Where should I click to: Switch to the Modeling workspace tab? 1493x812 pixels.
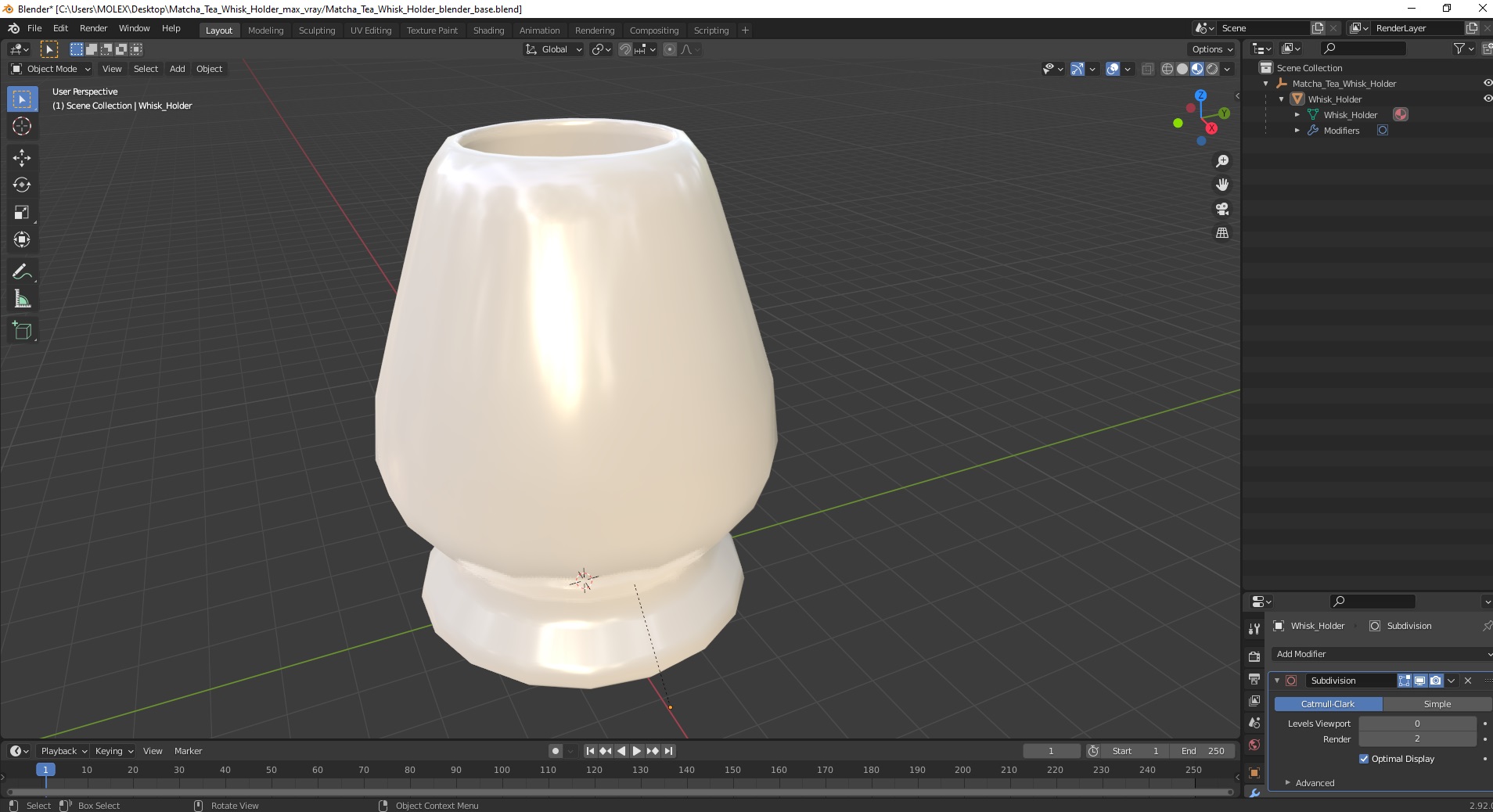pyautogui.click(x=265, y=31)
